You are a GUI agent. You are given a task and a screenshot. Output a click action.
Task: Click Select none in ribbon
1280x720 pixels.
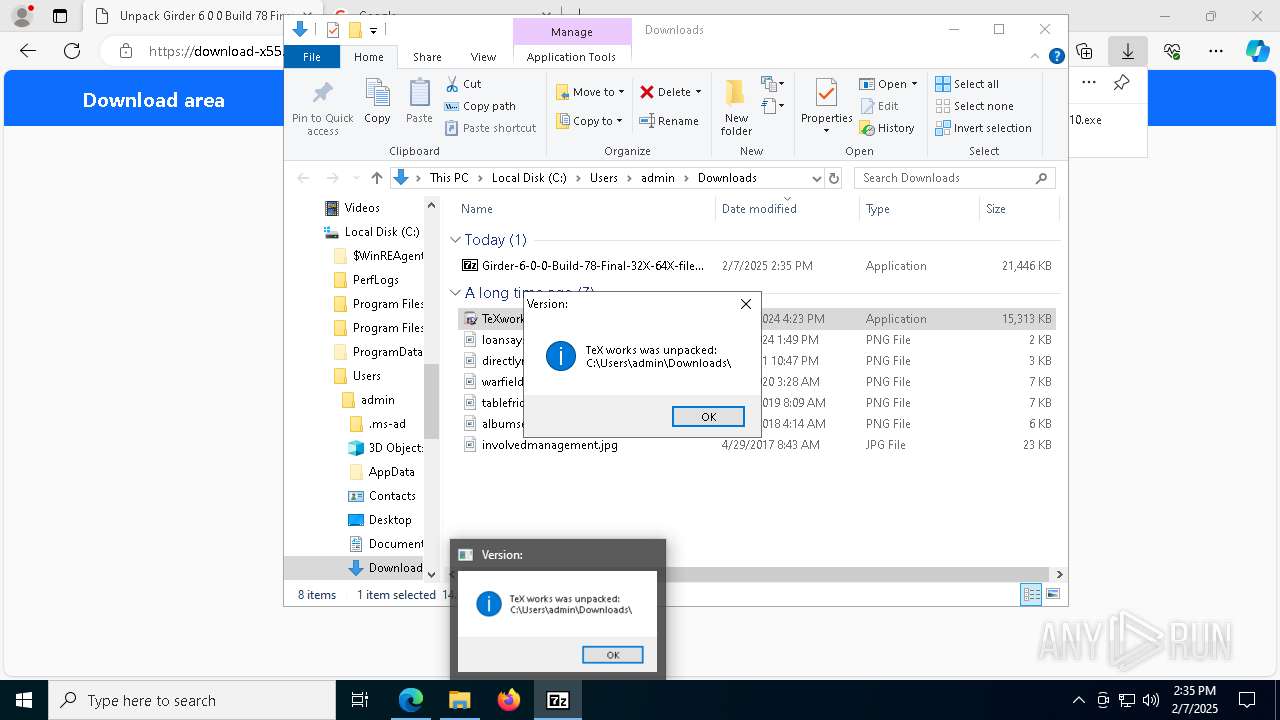coord(974,106)
